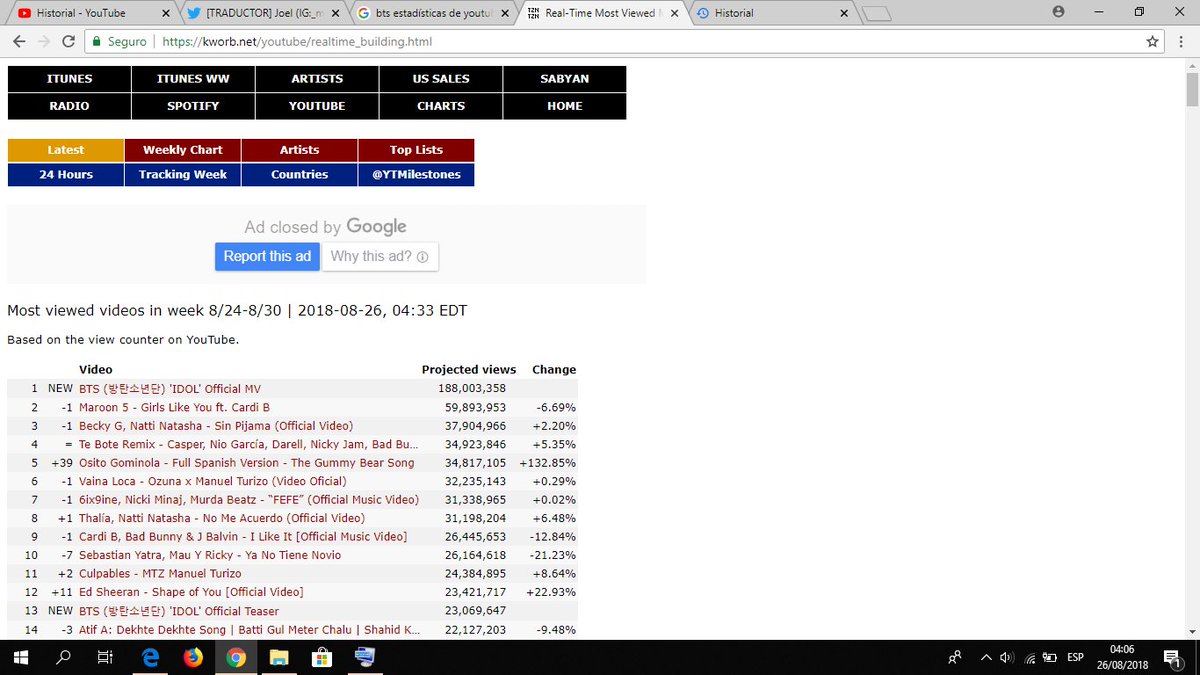Screen dimensions: 1200x675
Task: Select the Latest submenu button
Action: click(66, 150)
